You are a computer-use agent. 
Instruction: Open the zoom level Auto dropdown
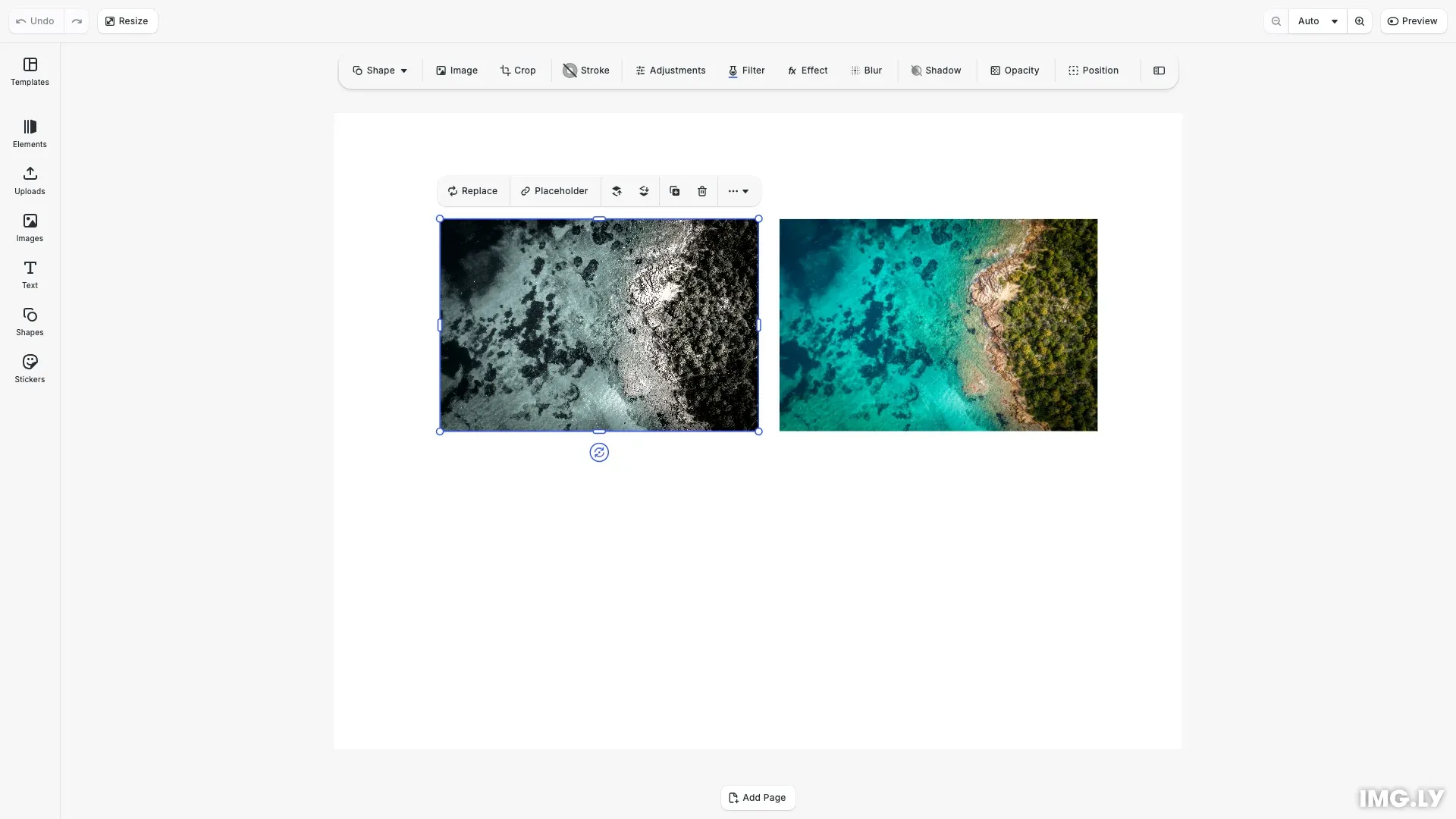click(x=1317, y=20)
